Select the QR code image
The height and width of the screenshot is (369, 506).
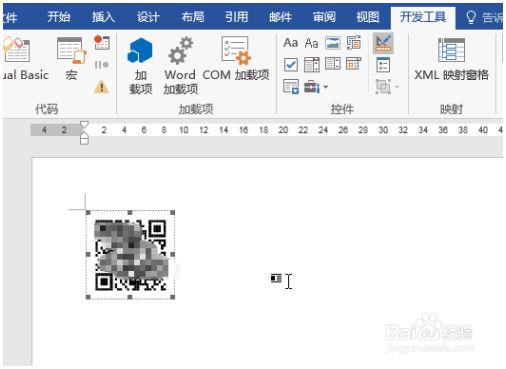tap(130, 255)
